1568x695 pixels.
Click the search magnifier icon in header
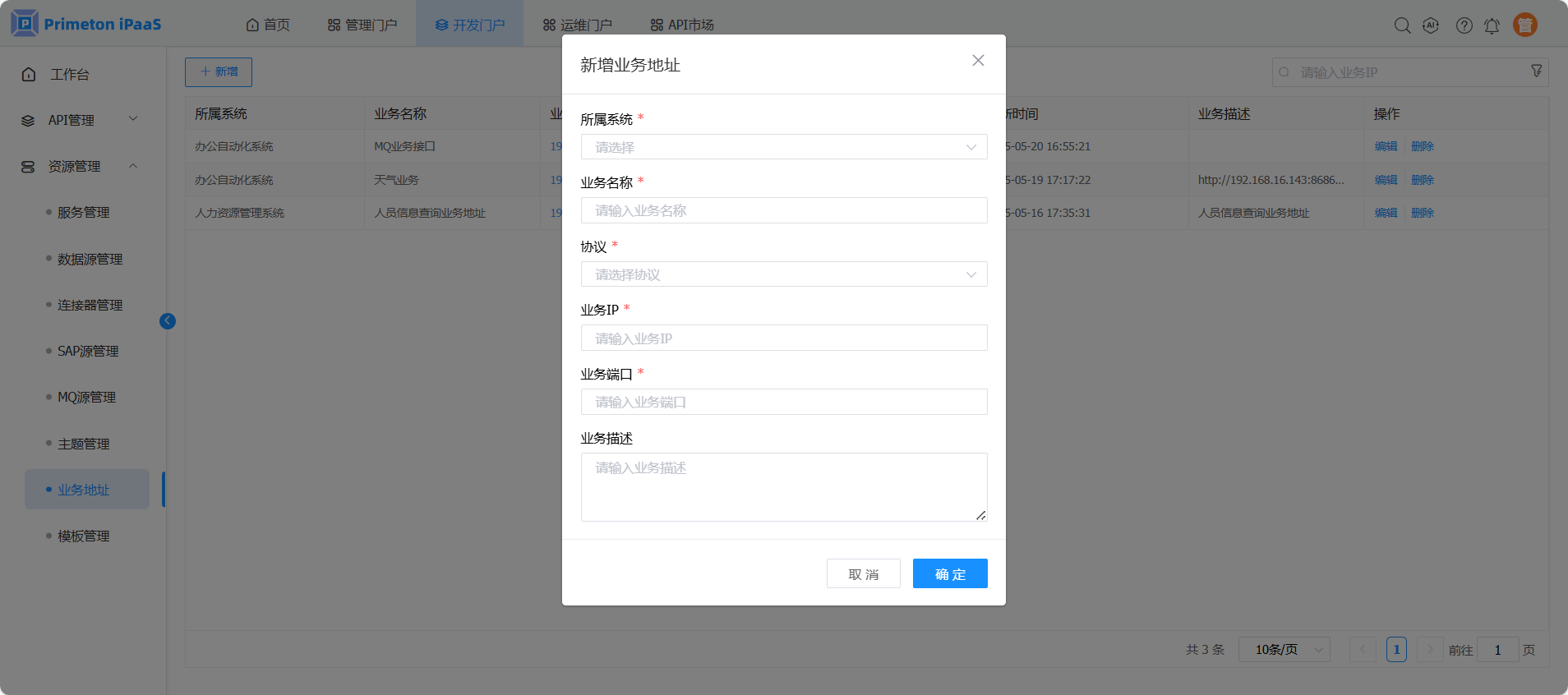point(1402,25)
